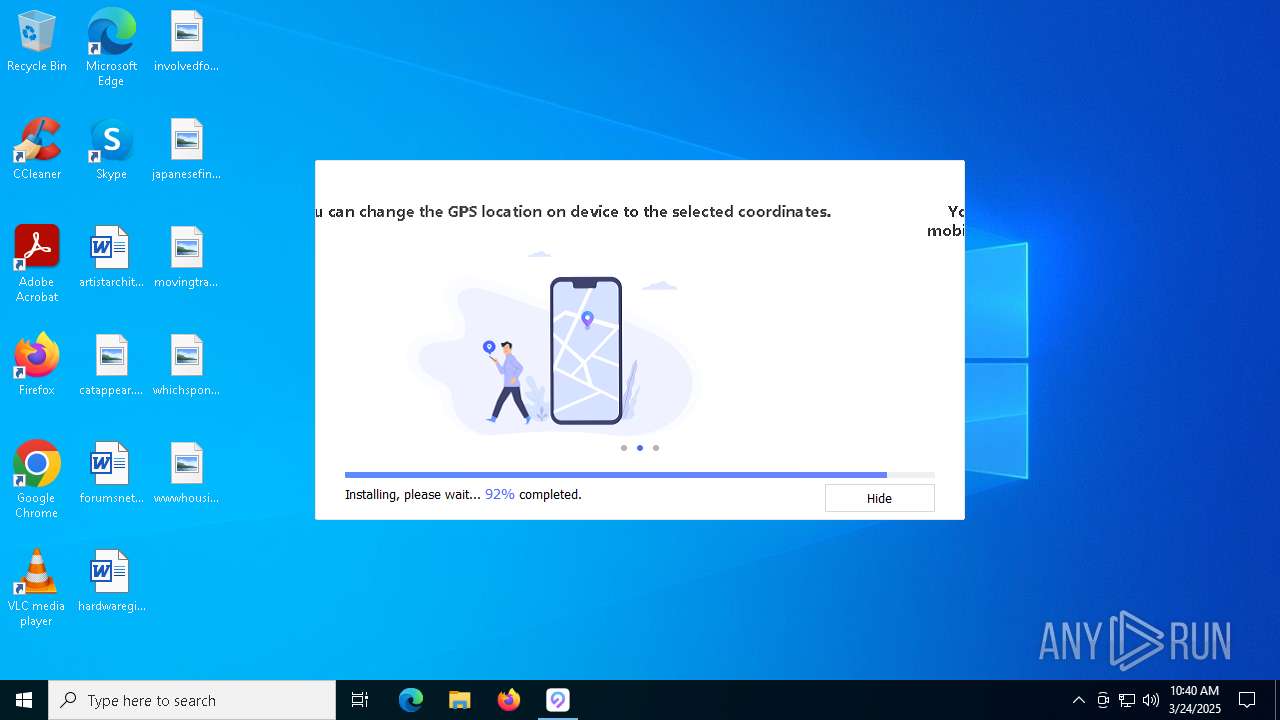Select the japanesefin... image file
This screenshot has width=1280, height=720.
(x=186, y=150)
